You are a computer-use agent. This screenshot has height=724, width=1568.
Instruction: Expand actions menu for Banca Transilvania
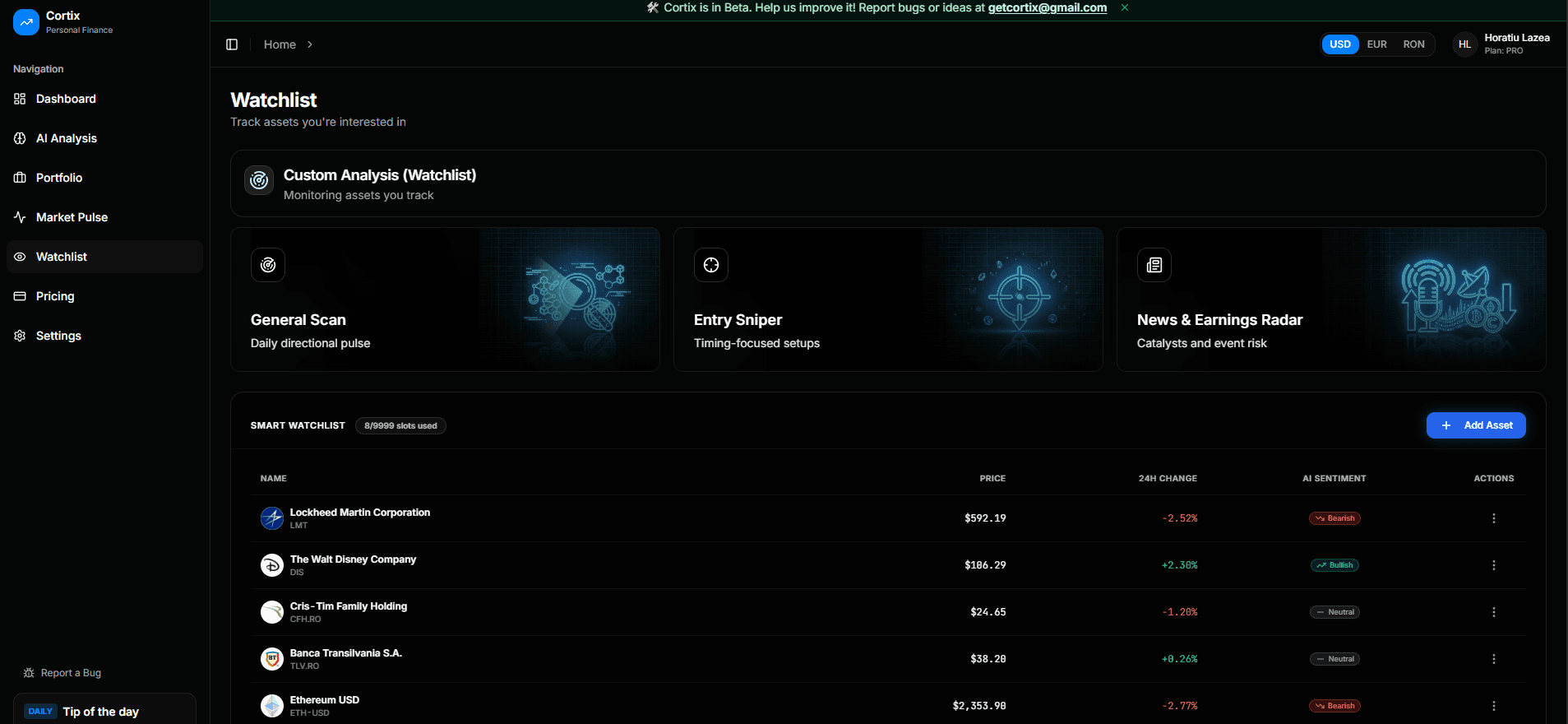(x=1493, y=659)
